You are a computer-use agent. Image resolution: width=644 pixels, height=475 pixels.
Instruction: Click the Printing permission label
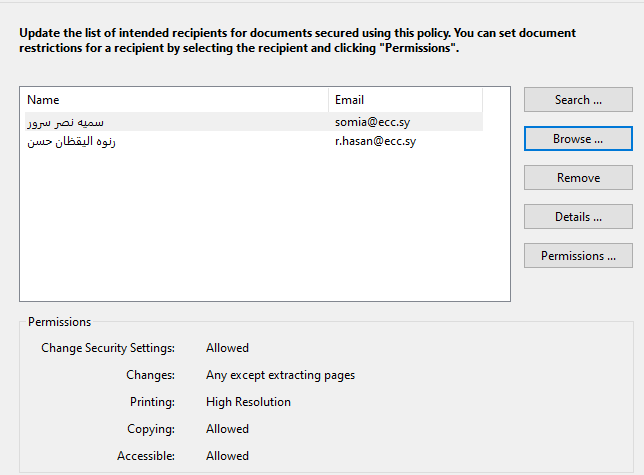point(152,402)
